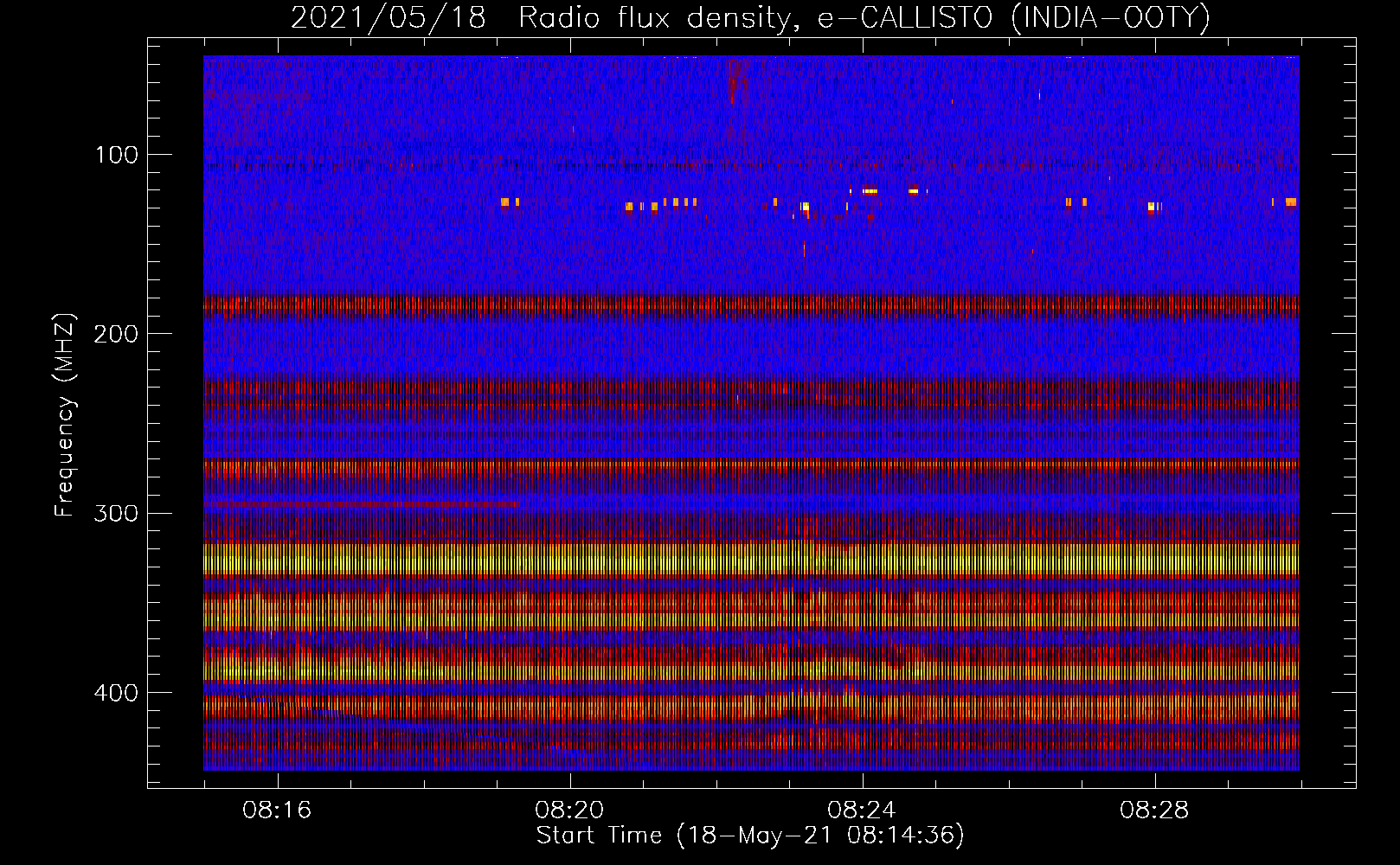
Task: Click the horizontal dark red line near 300 MHz
Action: point(362,503)
